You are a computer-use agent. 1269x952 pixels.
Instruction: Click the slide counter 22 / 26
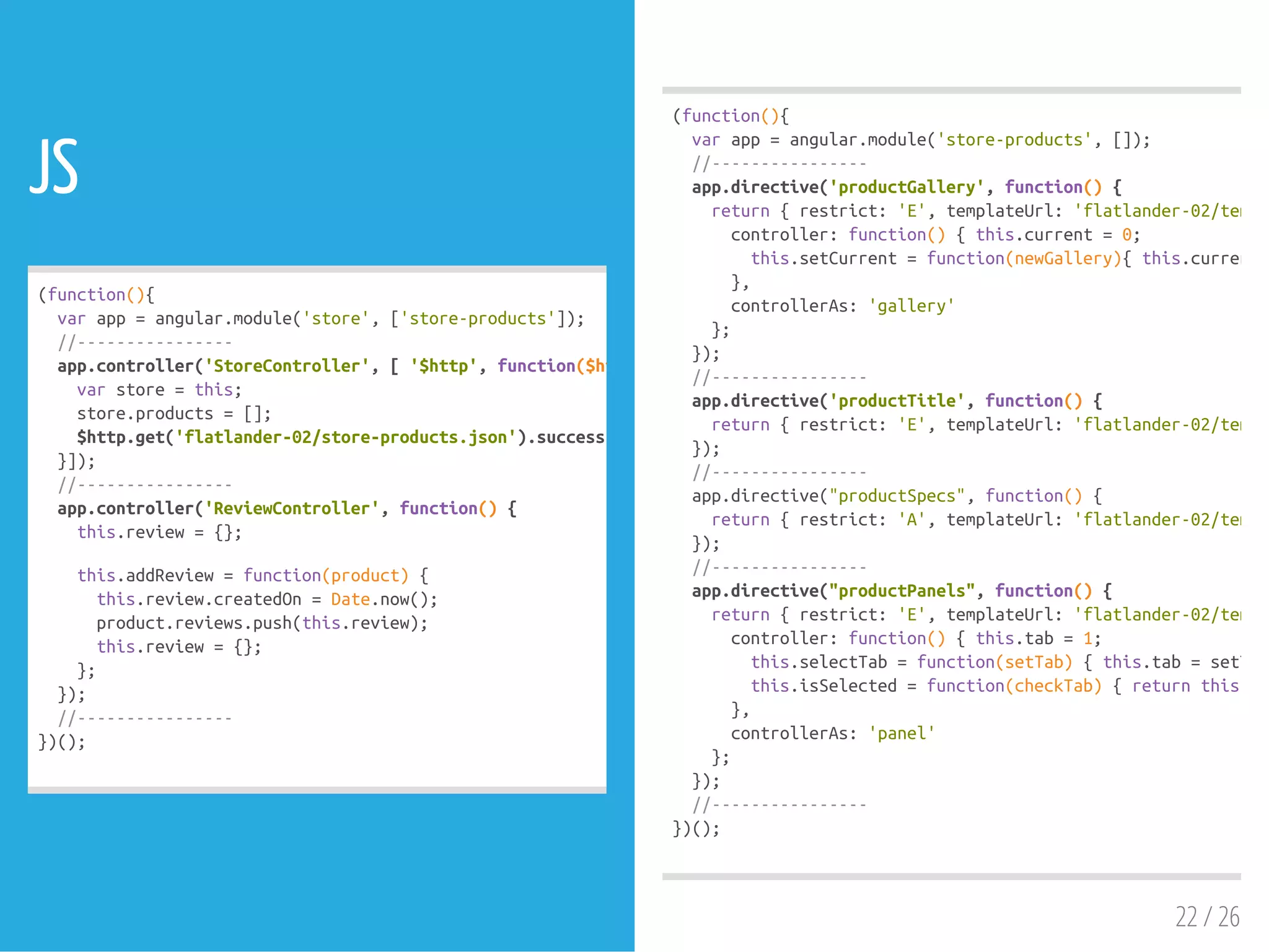pos(1207,916)
